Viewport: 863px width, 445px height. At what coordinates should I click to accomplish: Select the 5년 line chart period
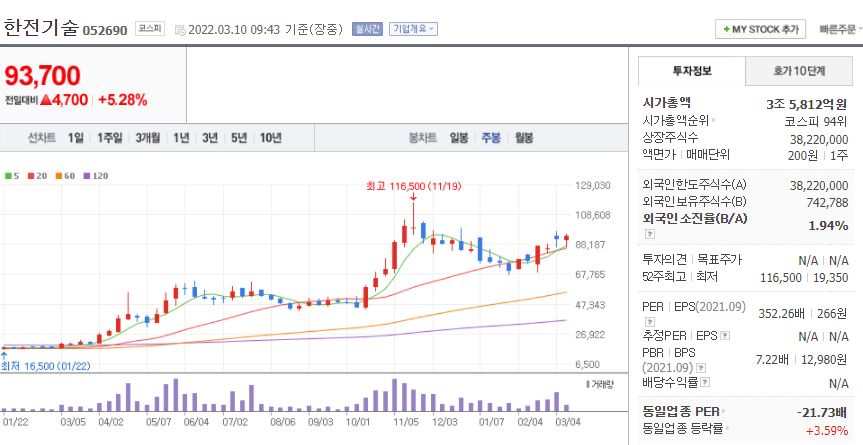[x=239, y=138]
